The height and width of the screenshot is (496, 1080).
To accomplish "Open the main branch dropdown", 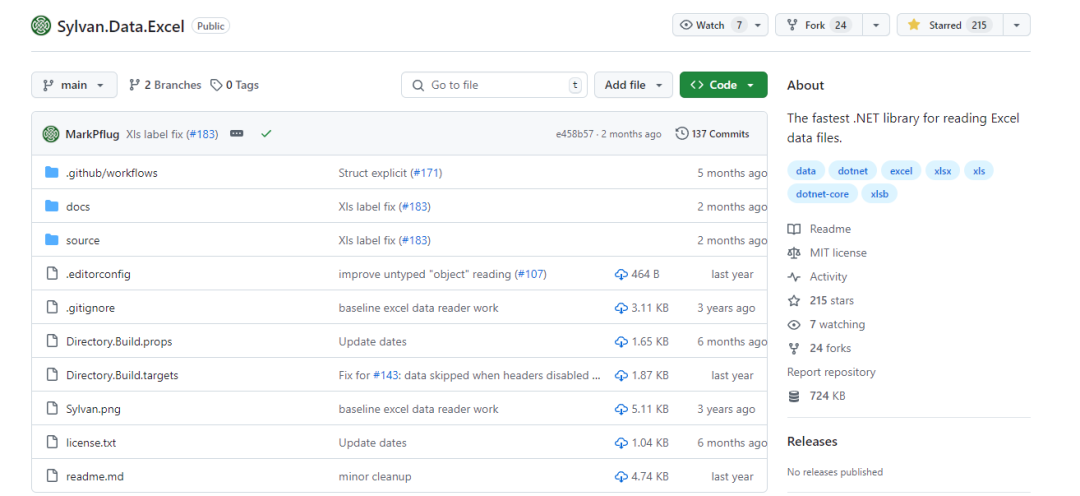I will point(74,85).
